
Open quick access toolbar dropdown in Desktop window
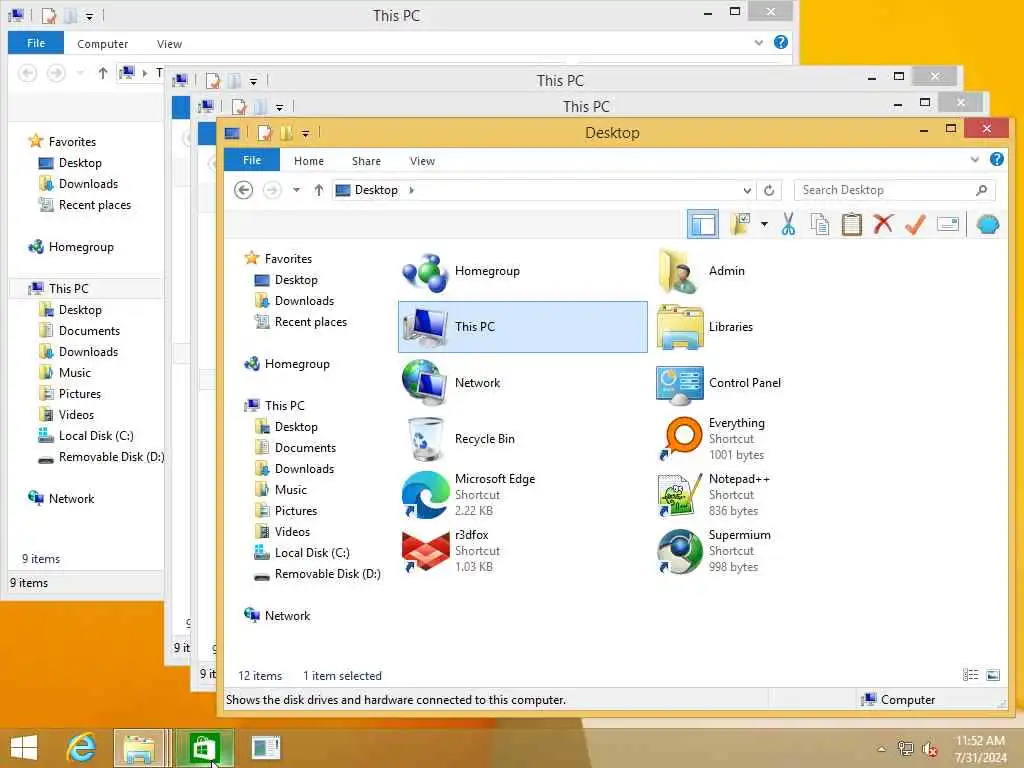click(x=305, y=133)
